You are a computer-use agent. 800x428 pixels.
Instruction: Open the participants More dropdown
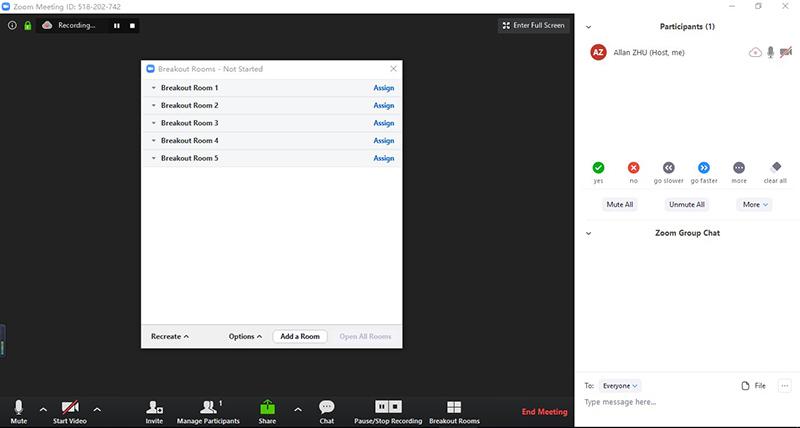(755, 205)
